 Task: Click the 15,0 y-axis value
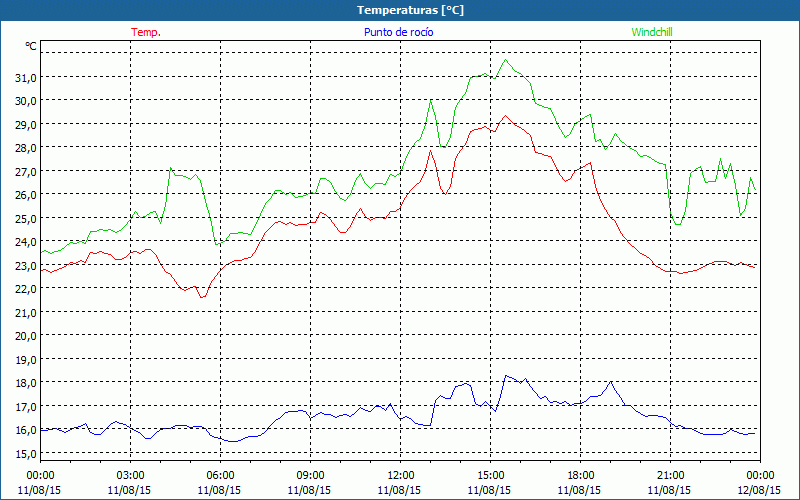point(26,454)
